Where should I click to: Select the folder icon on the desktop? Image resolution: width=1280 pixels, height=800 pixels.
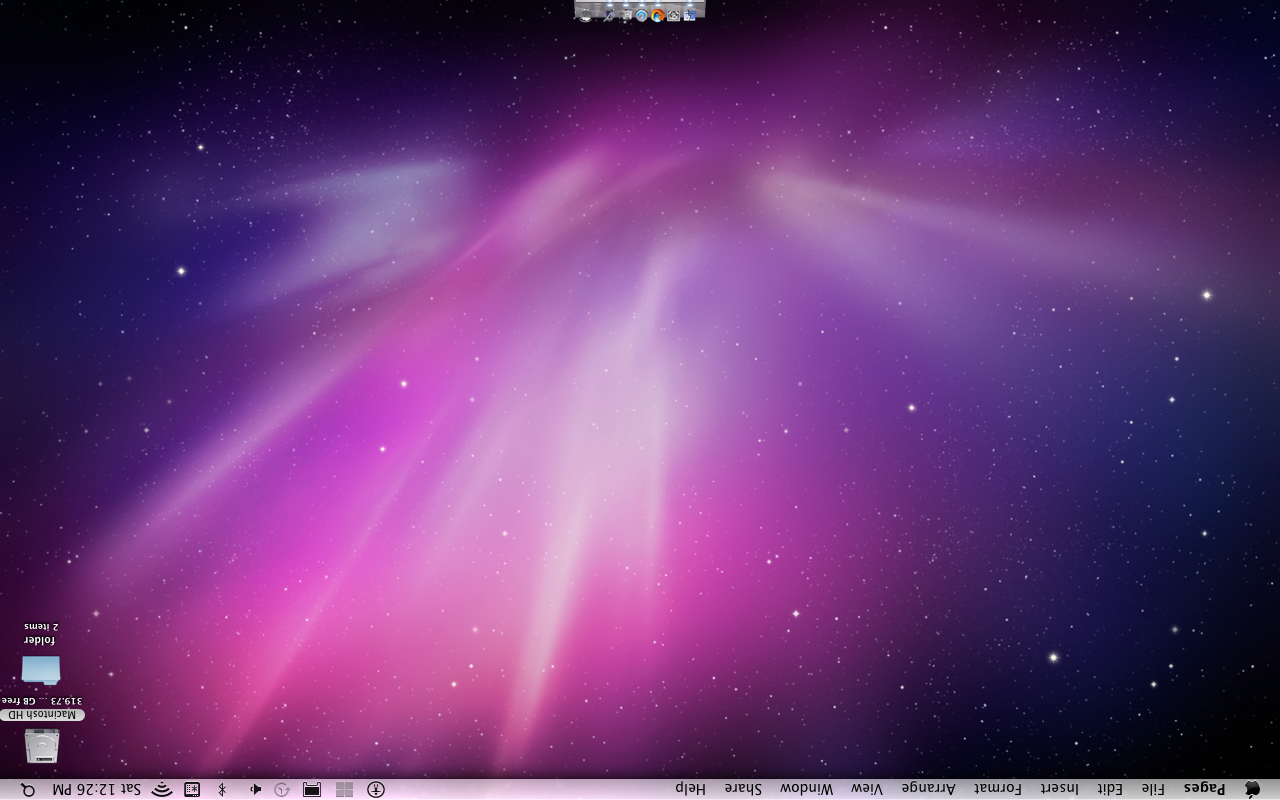pyautogui.click(x=41, y=669)
